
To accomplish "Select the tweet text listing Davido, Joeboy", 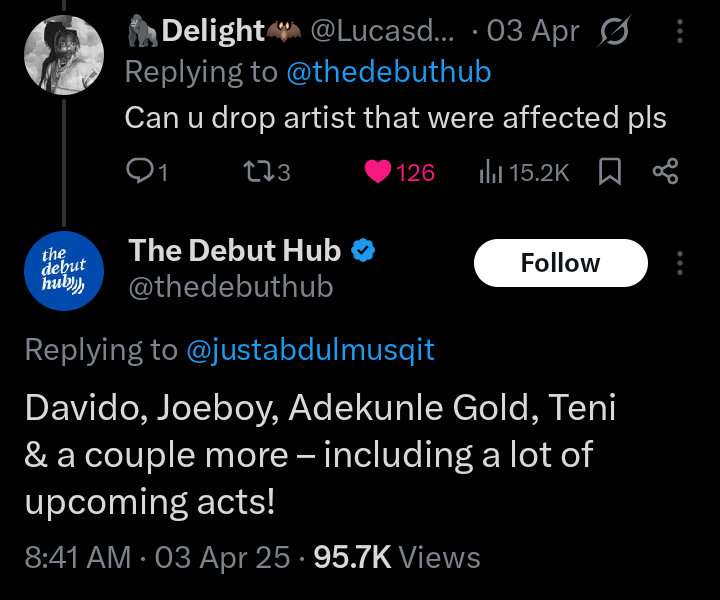I will (320, 455).
